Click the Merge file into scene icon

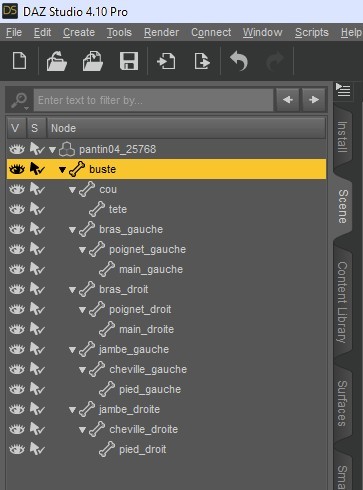(x=93, y=61)
